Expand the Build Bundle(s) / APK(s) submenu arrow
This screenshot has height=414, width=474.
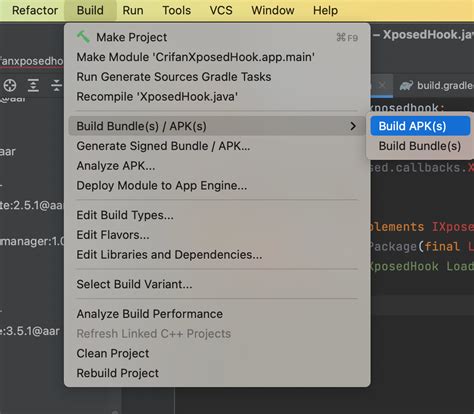(353, 126)
